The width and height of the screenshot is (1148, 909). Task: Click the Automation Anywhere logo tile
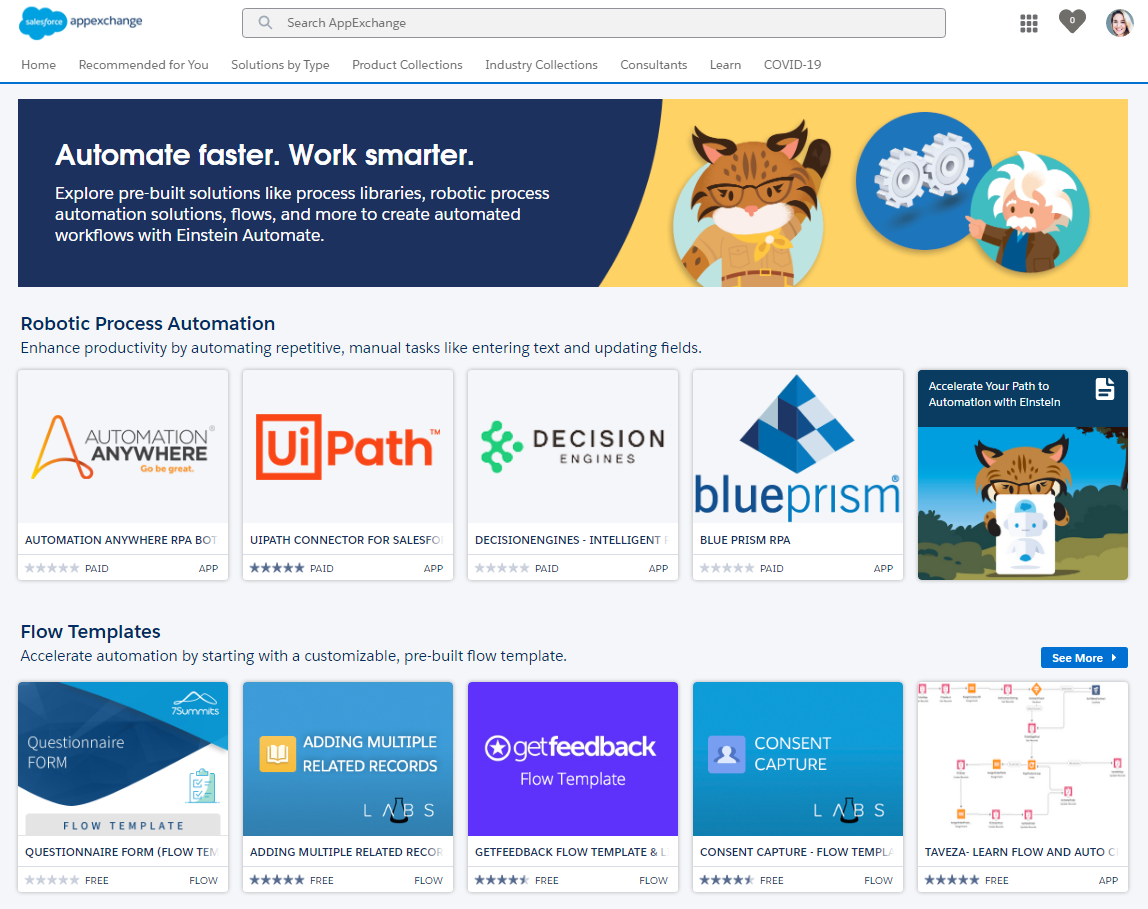[123, 446]
